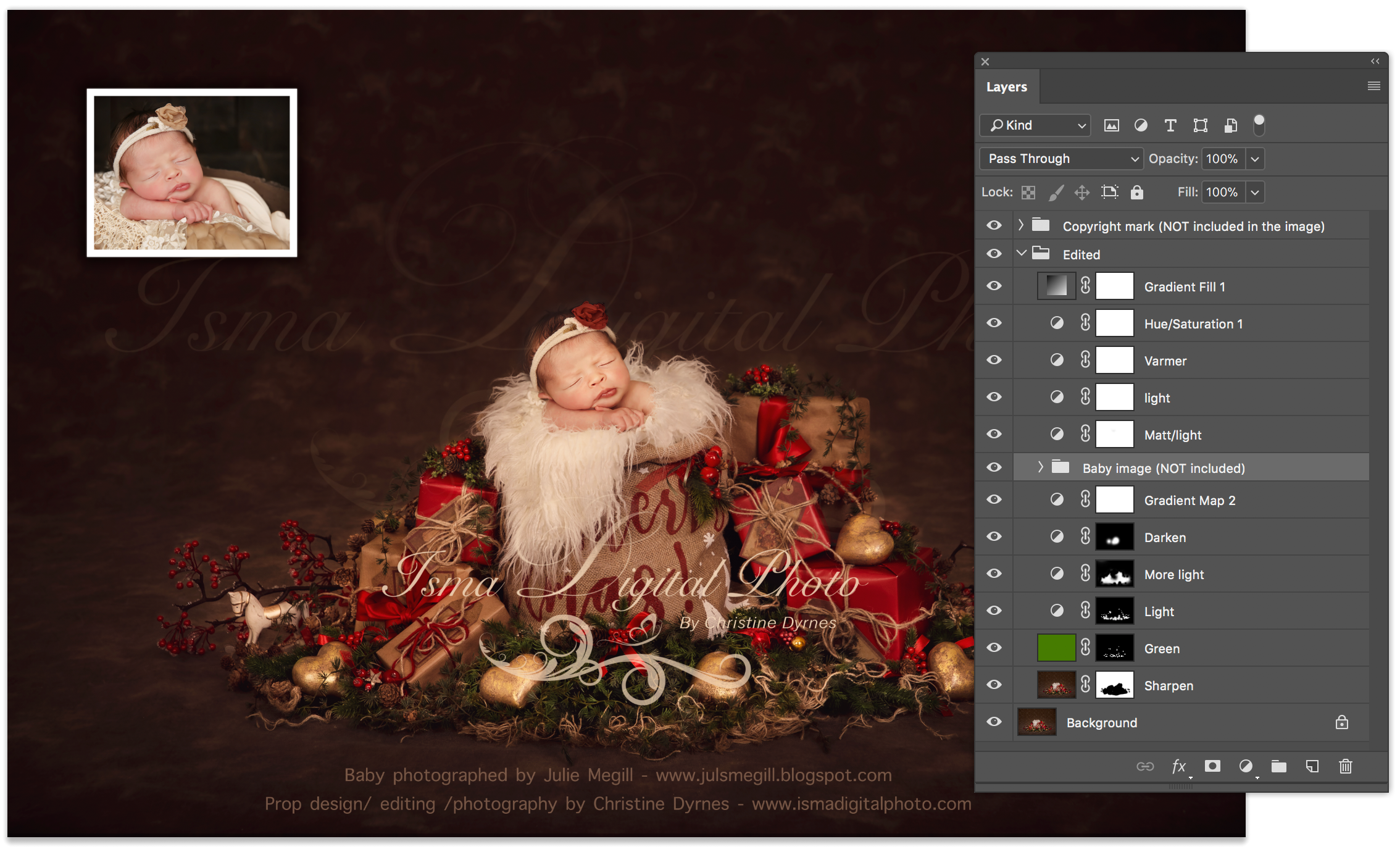
Task: Lock transparent pixels icon
Action: coord(1028,193)
